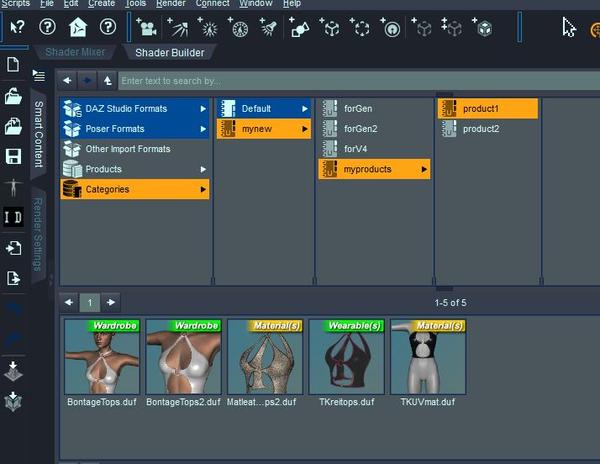Open the Tools menu
The image size is (600, 464).
pos(135,3)
